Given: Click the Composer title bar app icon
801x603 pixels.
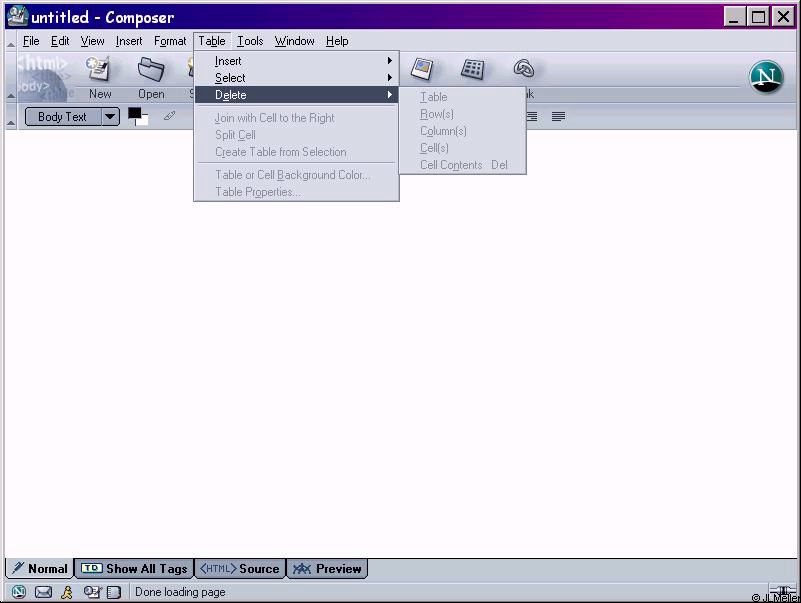Looking at the screenshot, I should [x=17, y=16].
